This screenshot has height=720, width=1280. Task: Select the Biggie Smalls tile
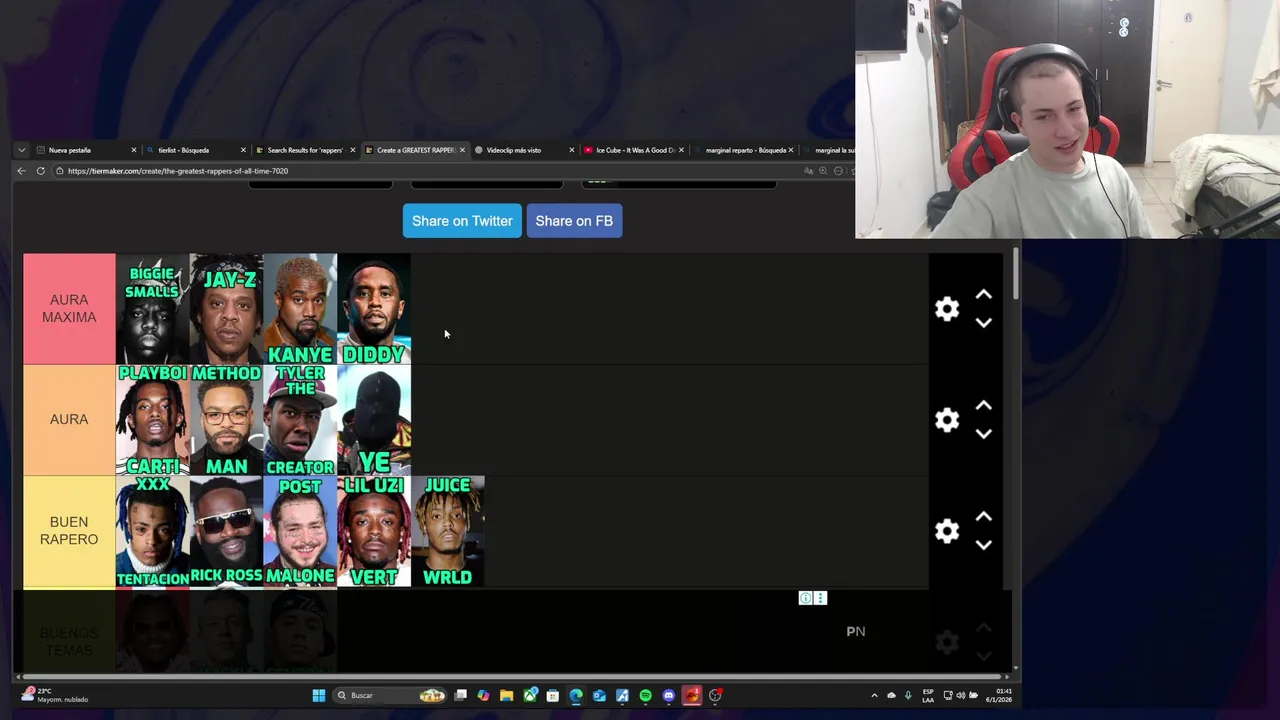point(152,309)
